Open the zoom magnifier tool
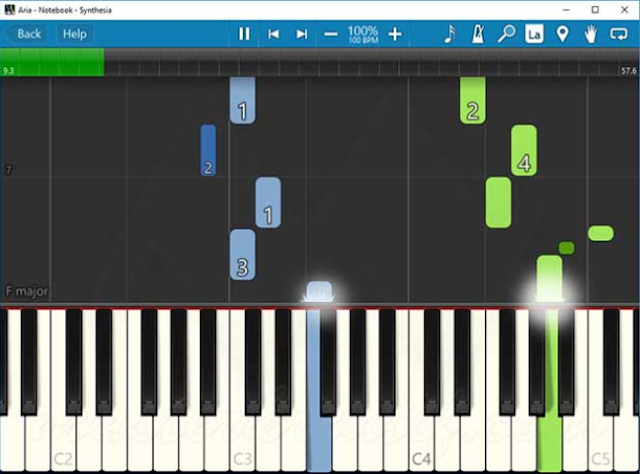This screenshot has width=640, height=474. (506, 34)
